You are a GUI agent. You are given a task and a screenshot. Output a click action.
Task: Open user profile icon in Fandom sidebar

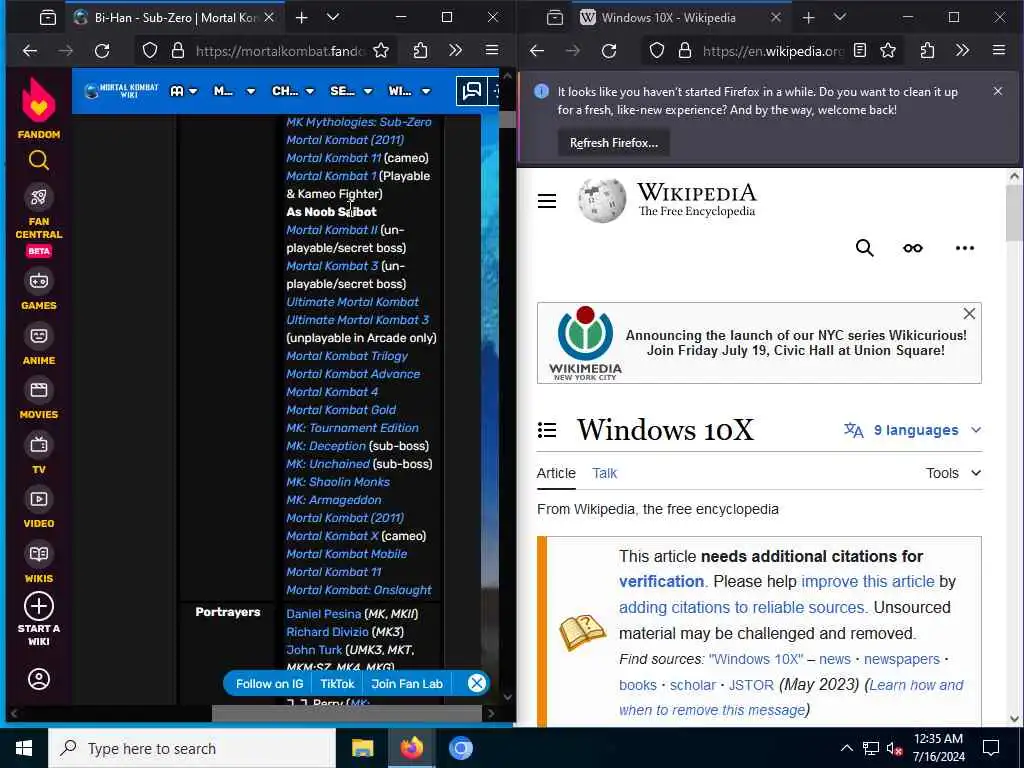point(39,679)
